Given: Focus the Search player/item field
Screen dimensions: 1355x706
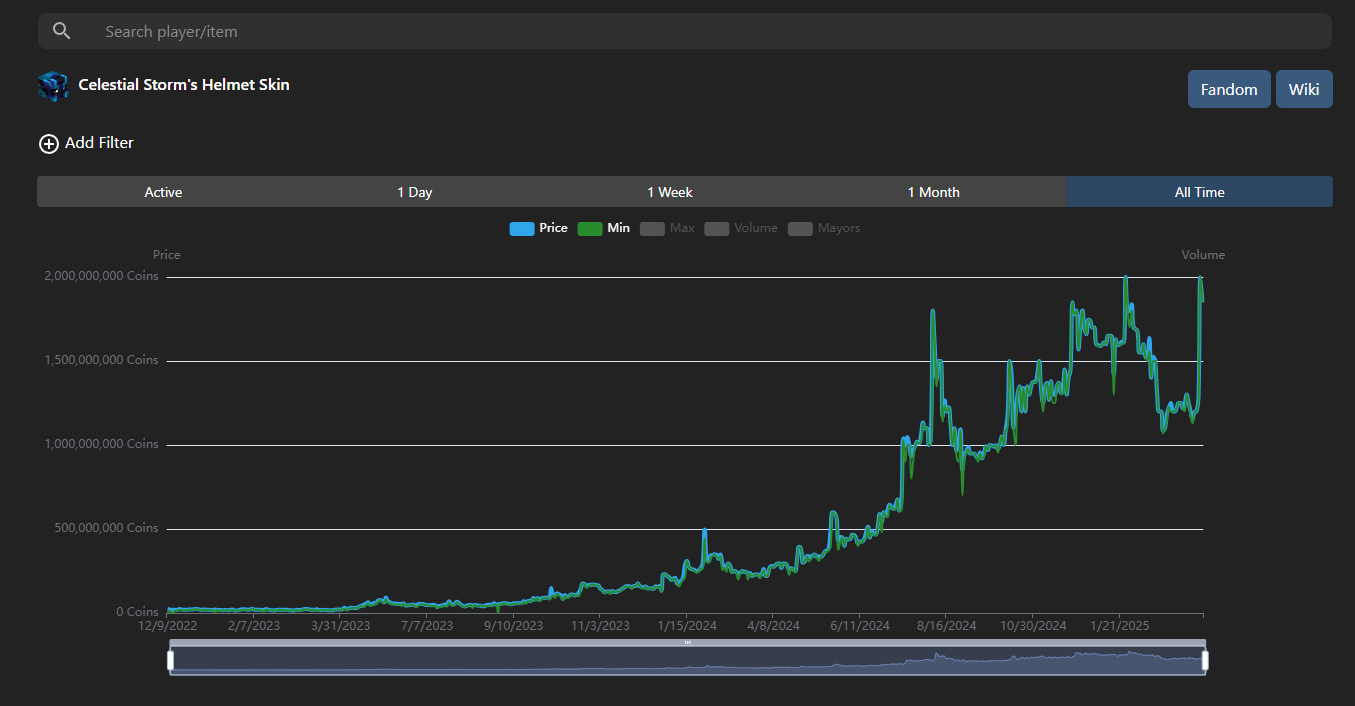Looking at the screenshot, I should tap(685, 31).
